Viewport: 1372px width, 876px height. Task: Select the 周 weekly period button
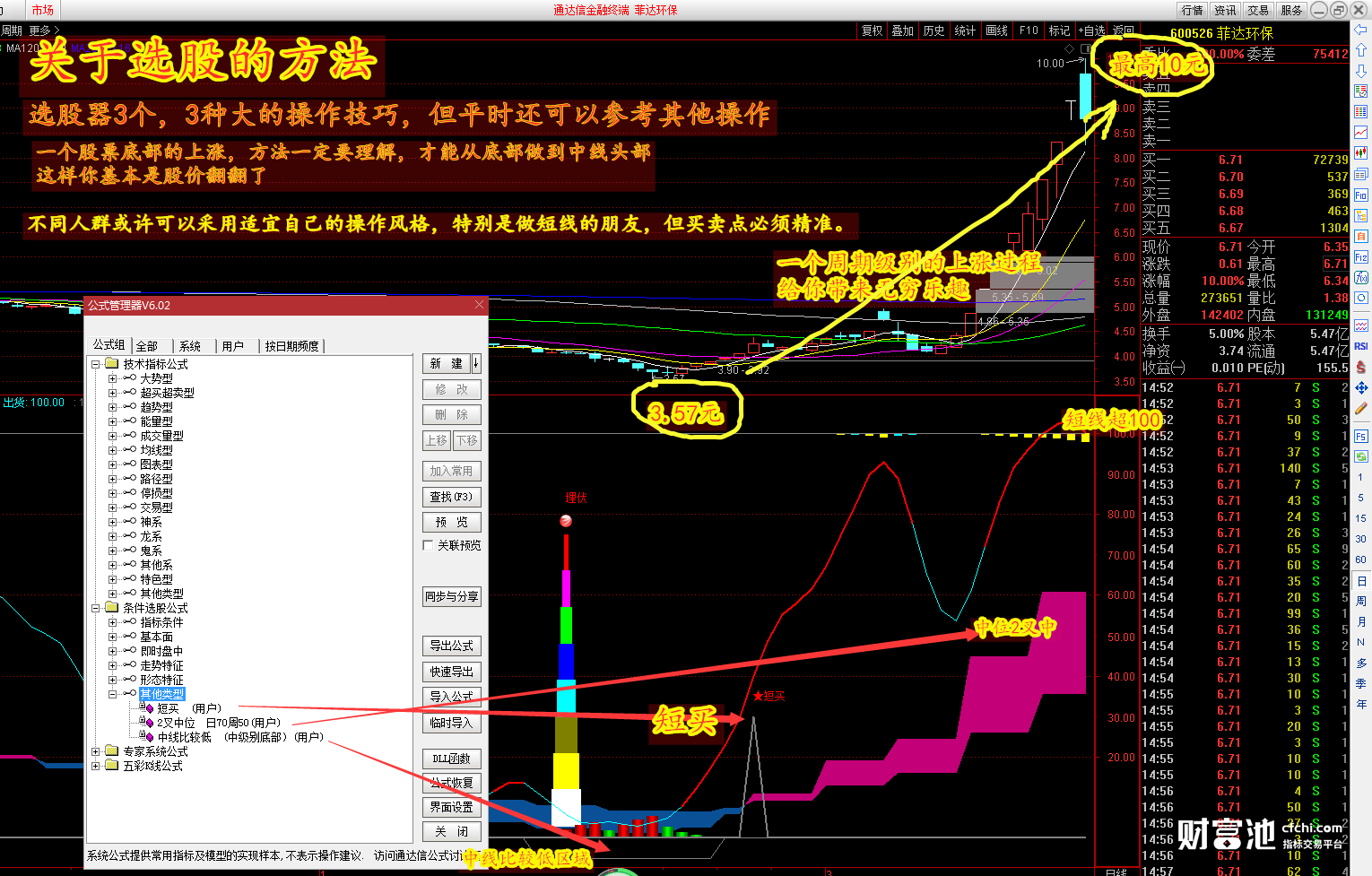pos(1361,601)
